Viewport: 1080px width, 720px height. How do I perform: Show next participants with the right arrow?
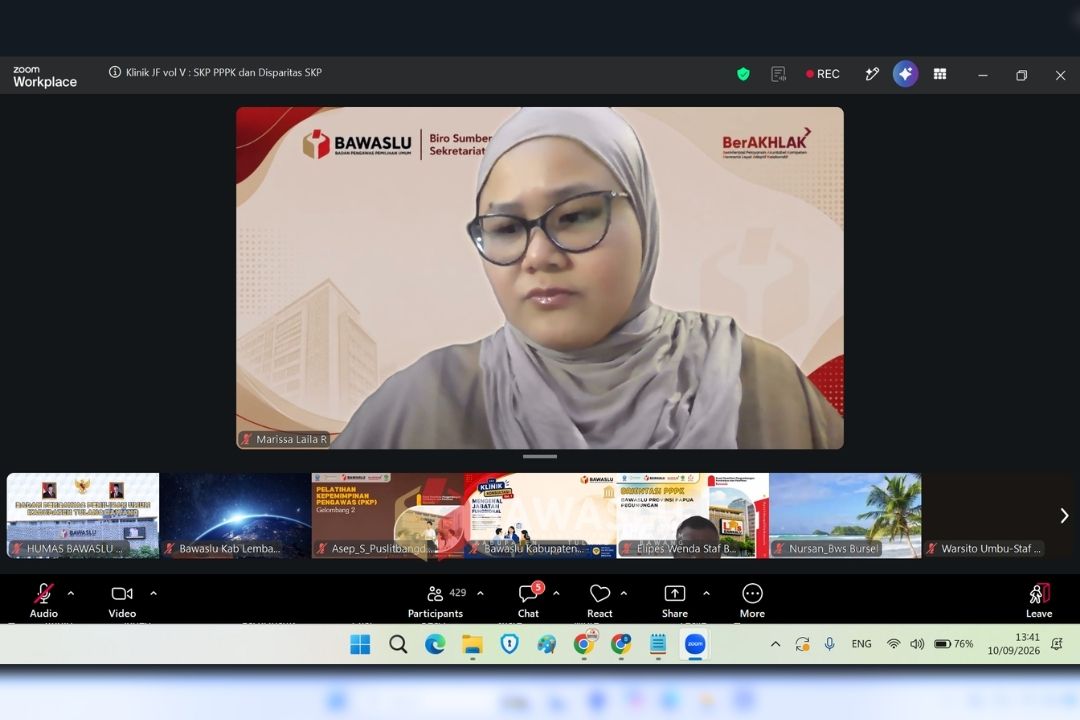[1064, 515]
